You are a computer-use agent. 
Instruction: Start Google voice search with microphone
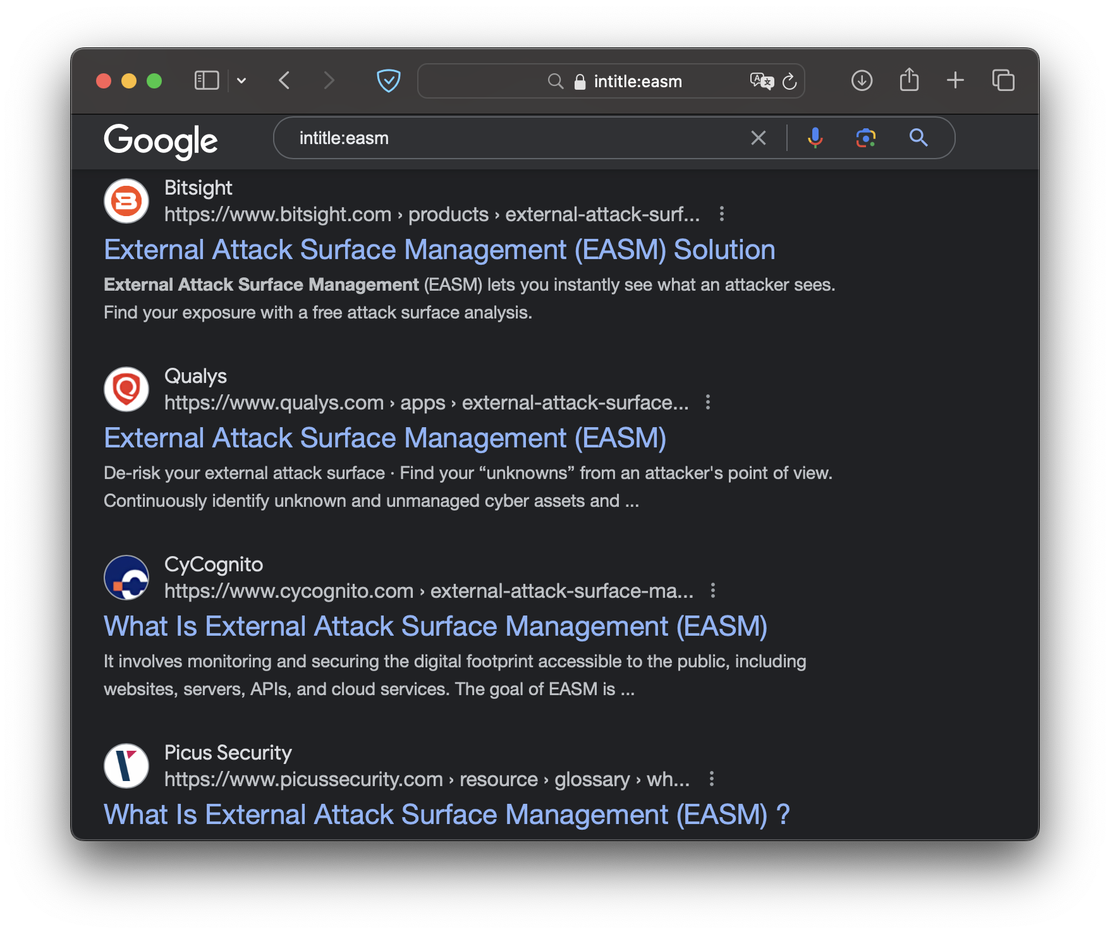815,138
